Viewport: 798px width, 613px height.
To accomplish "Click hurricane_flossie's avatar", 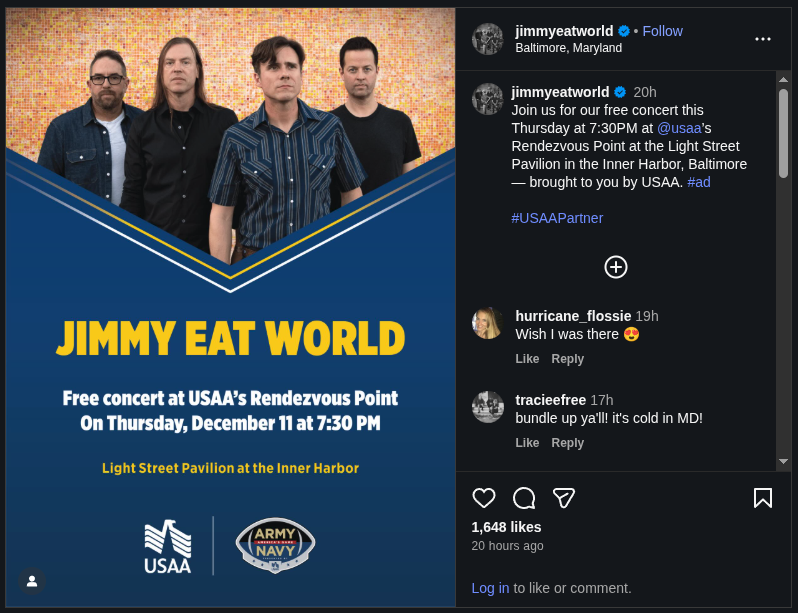I will pyautogui.click(x=488, y=323).
